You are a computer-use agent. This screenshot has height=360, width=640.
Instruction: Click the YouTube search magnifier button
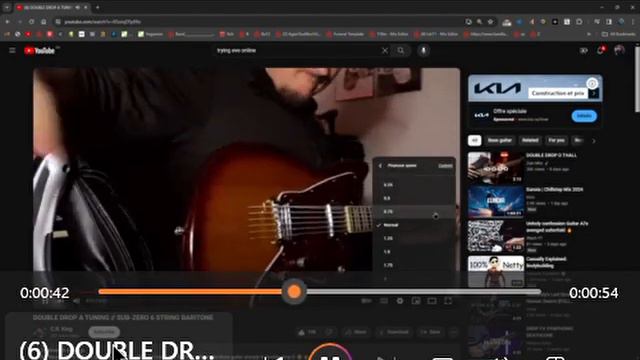coord(401,51)
